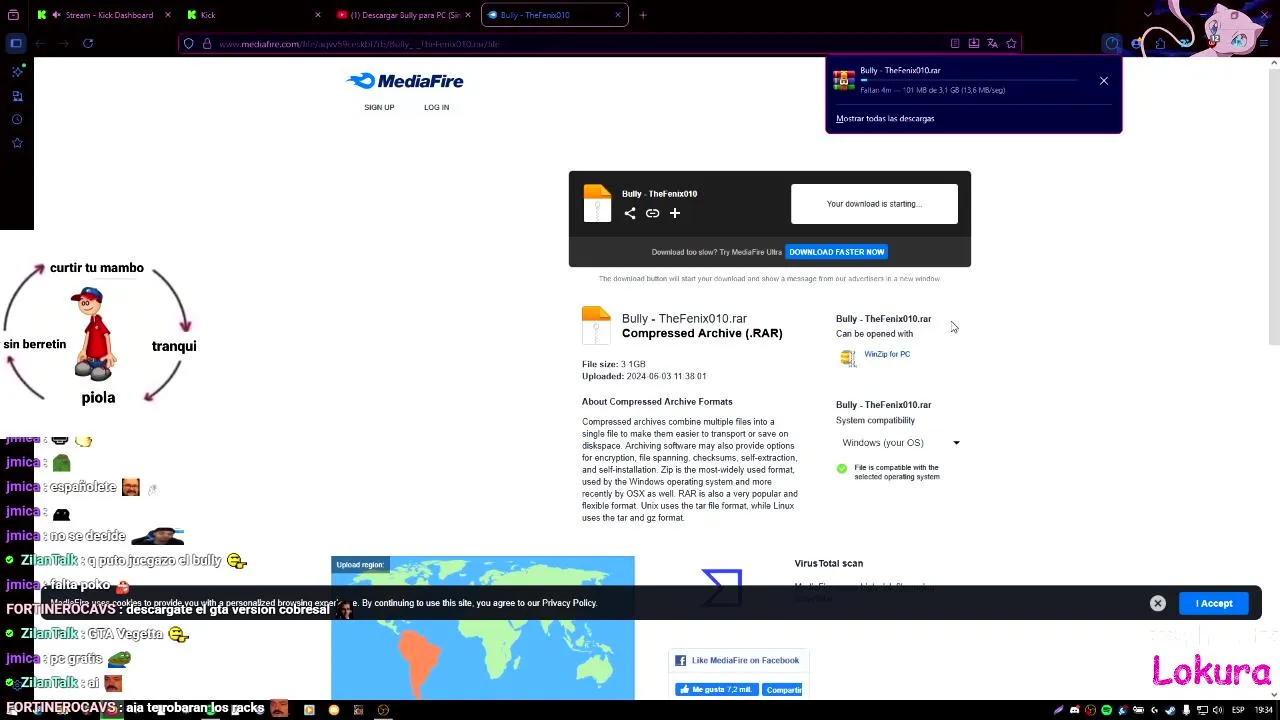Viewport: 1280px width, 720px height.
Task: Open the browser profile account icon
Action: click(1136, 43)
